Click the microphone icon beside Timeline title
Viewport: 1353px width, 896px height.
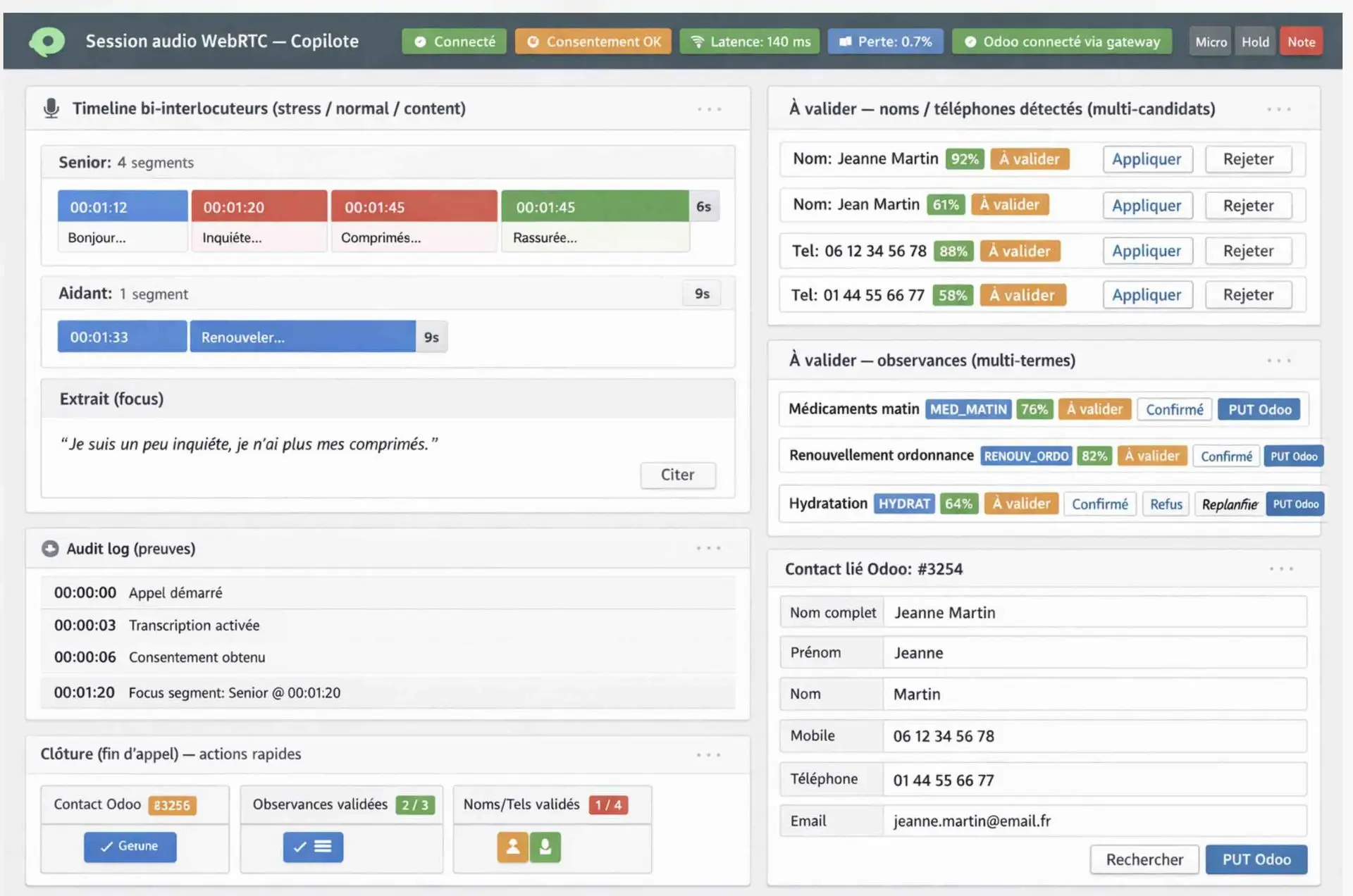click(x=51, y=108)
